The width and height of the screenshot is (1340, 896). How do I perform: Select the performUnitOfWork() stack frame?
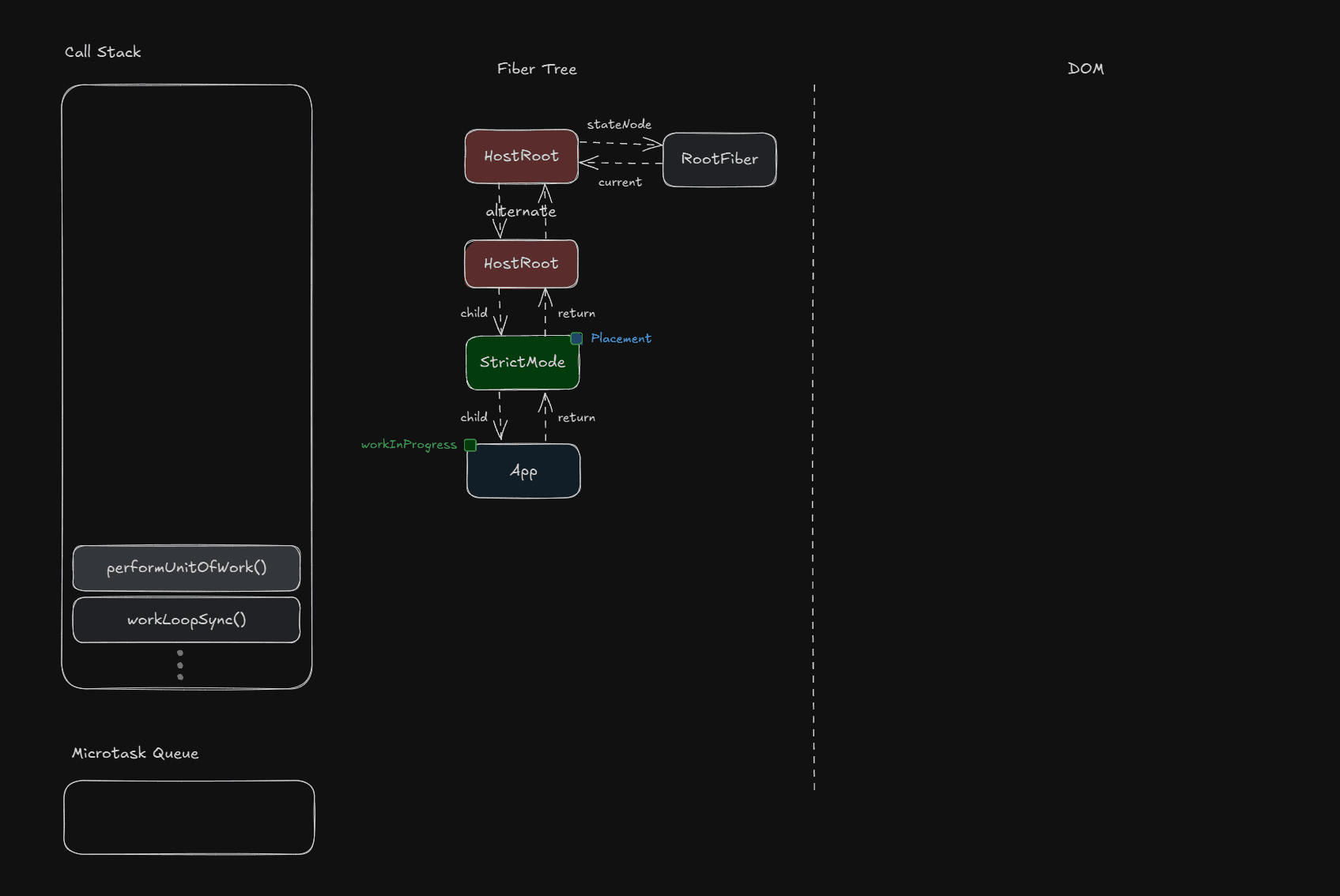coord(187,568)
